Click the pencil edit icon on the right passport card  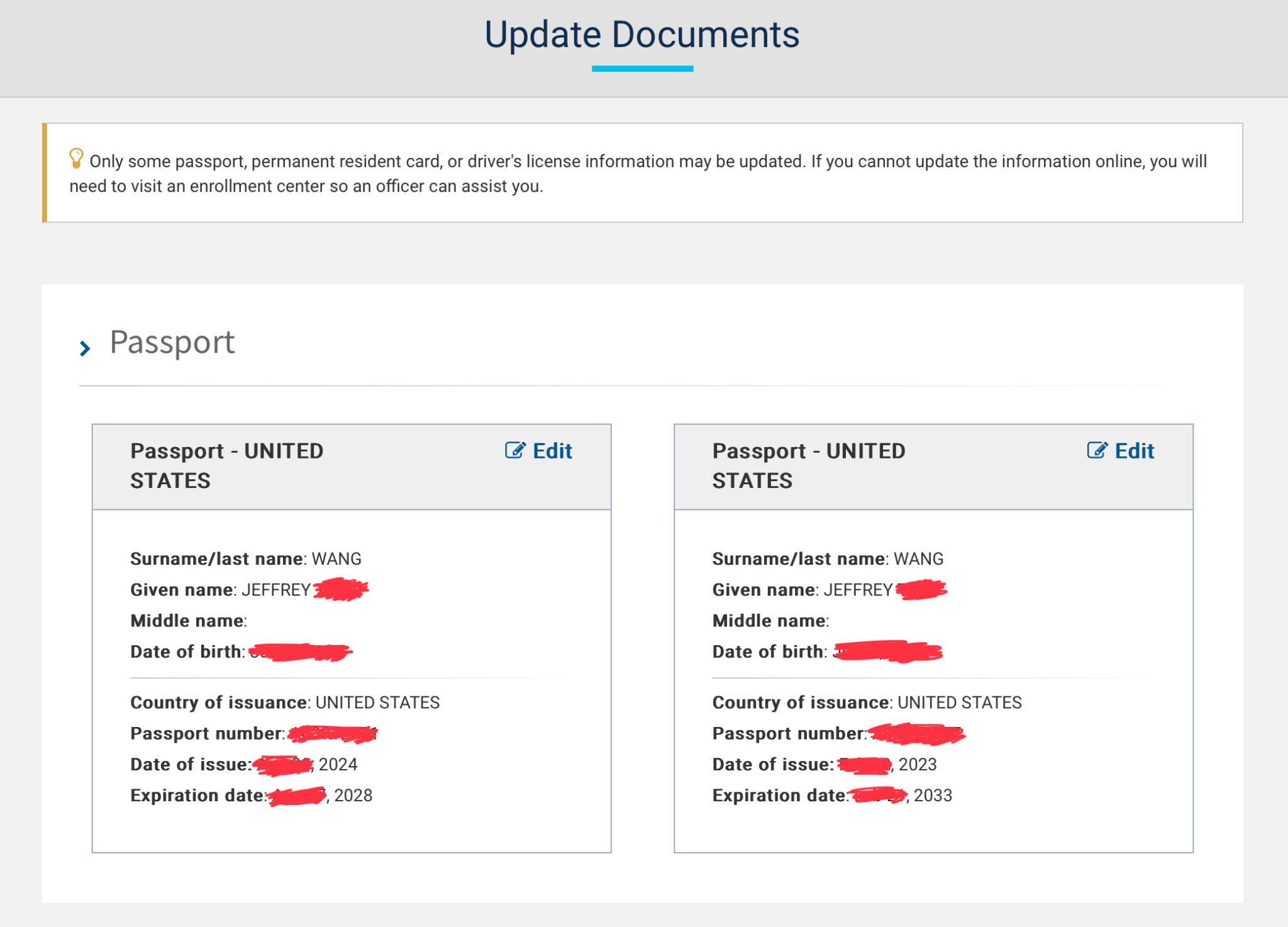(x=1097, y=450)
